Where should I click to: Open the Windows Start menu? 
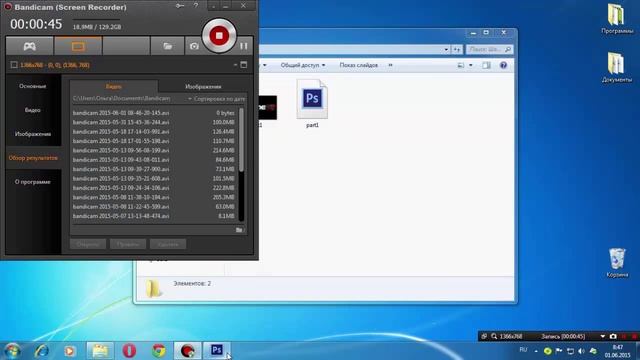[x=12, y=351]
